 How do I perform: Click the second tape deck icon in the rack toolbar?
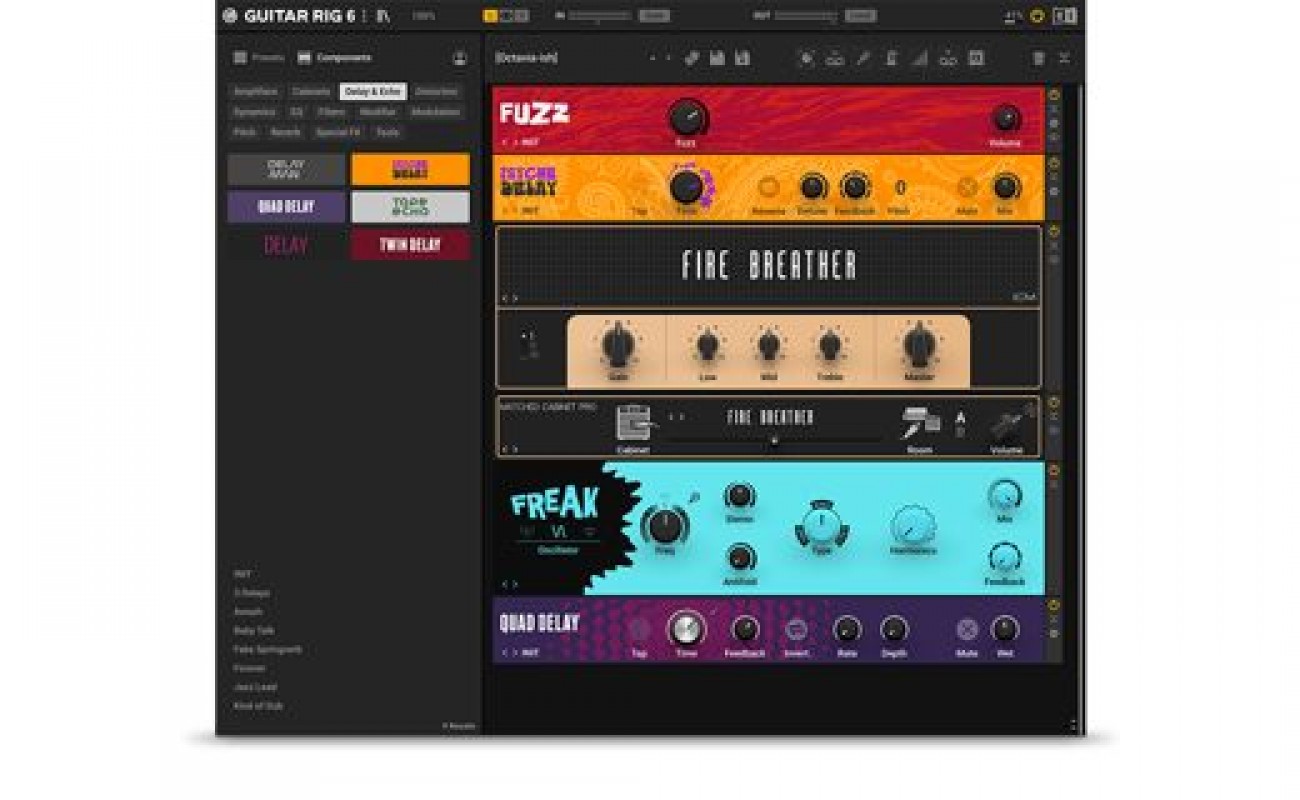point(948,59)
